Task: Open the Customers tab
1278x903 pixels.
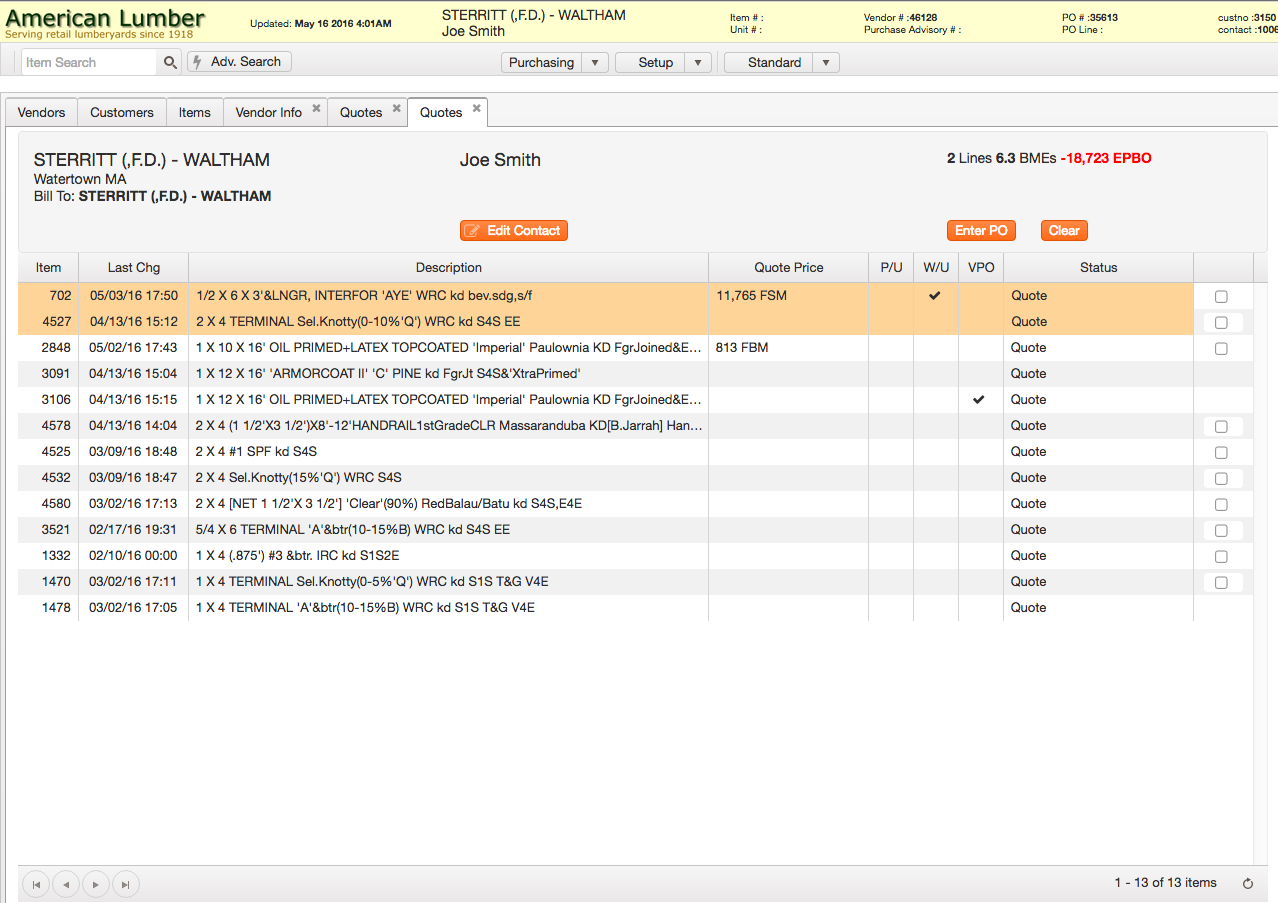Action: click(x=122, y=112)
